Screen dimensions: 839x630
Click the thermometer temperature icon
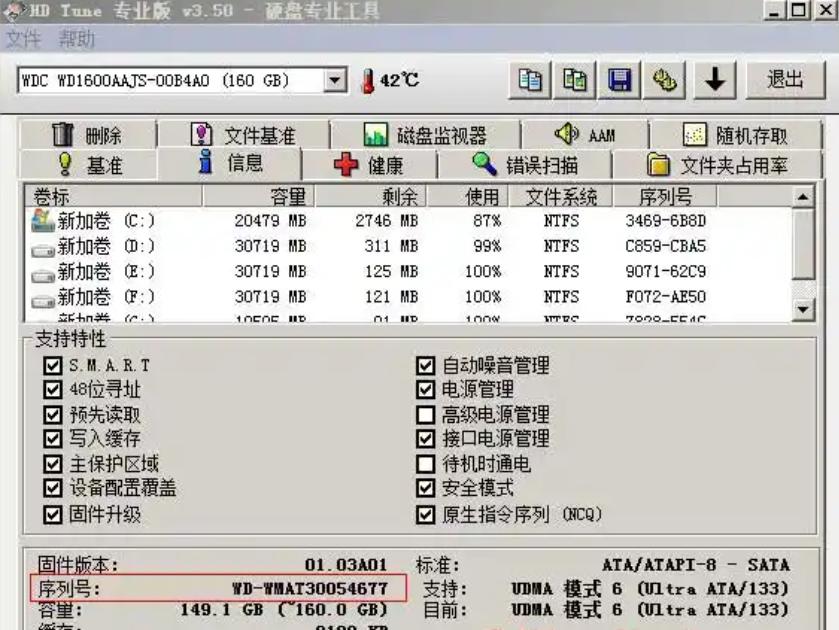click(368, 81)
